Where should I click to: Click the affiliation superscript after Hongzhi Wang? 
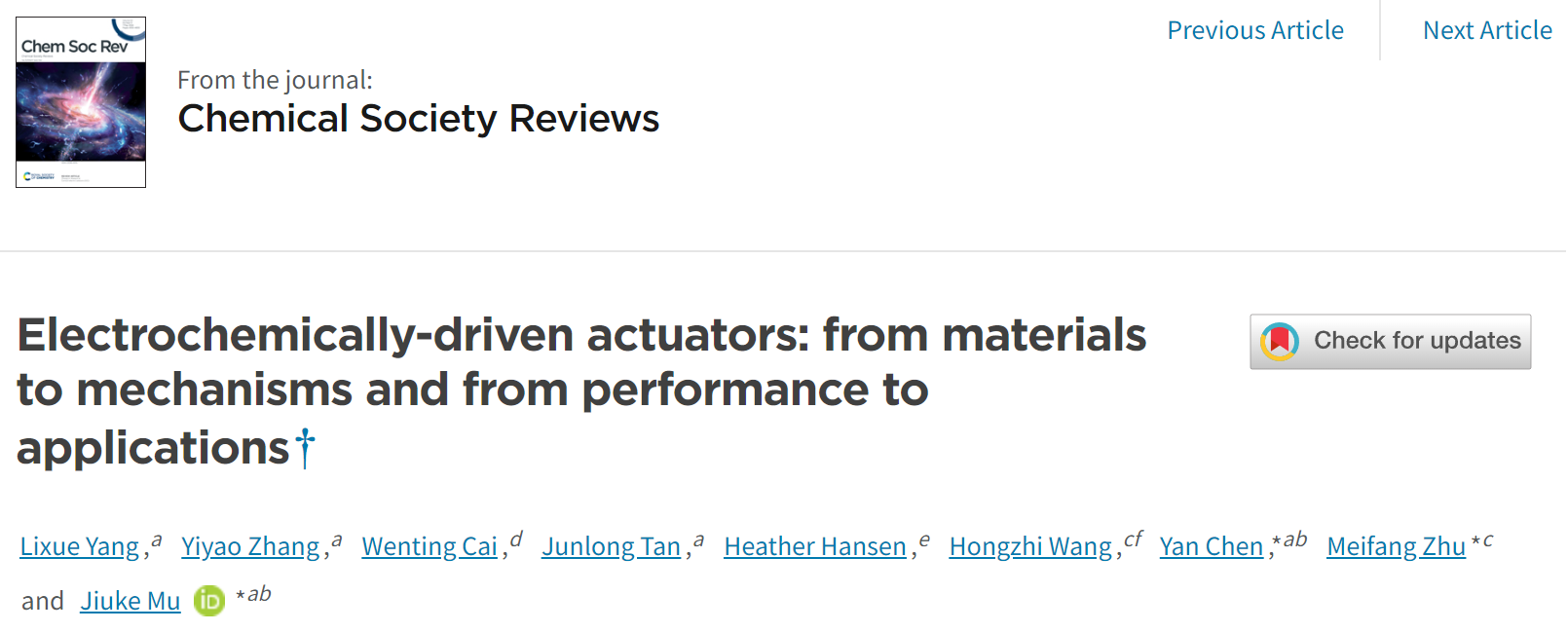tap(1134, 539)
